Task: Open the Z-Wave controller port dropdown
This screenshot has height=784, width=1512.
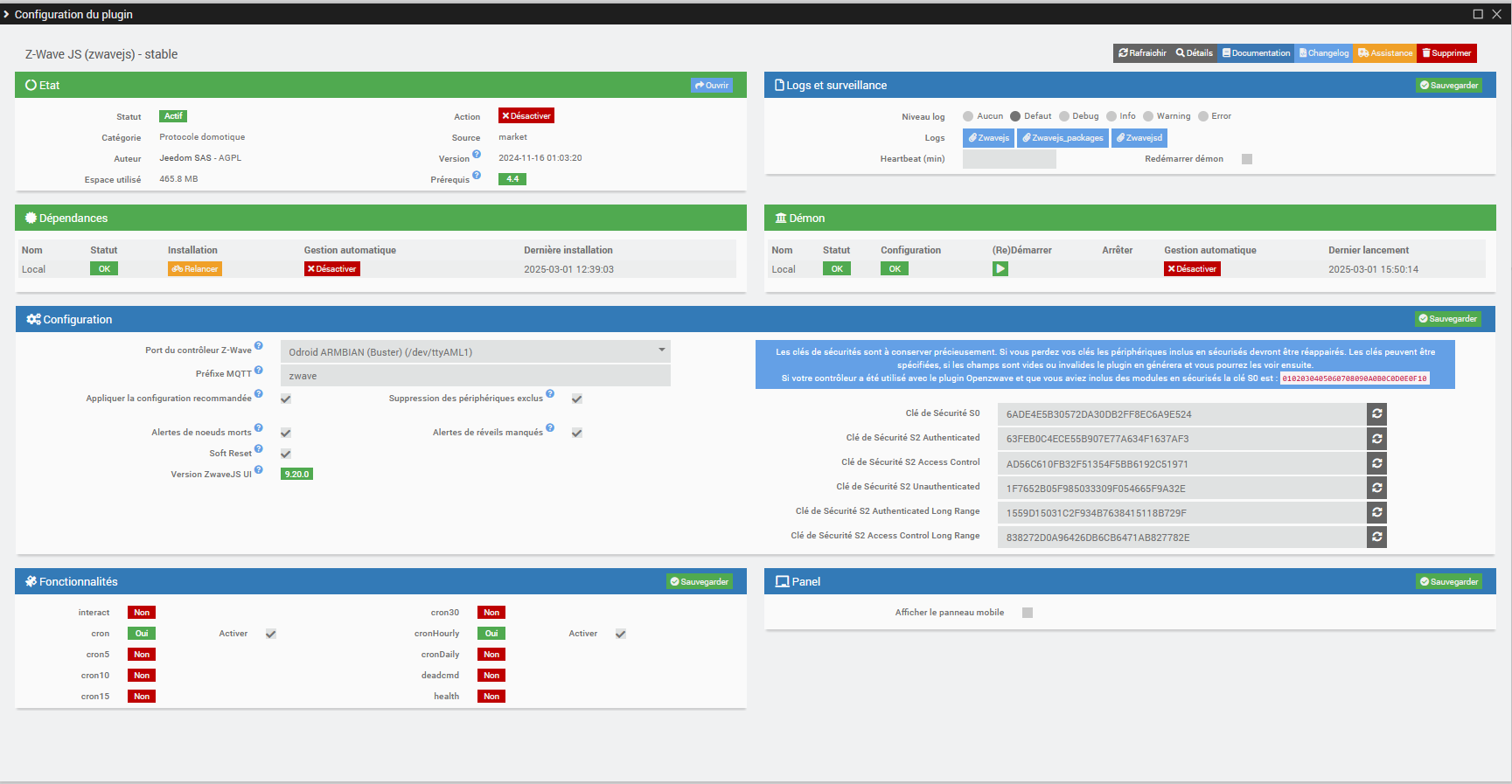Action: point(476,351)
